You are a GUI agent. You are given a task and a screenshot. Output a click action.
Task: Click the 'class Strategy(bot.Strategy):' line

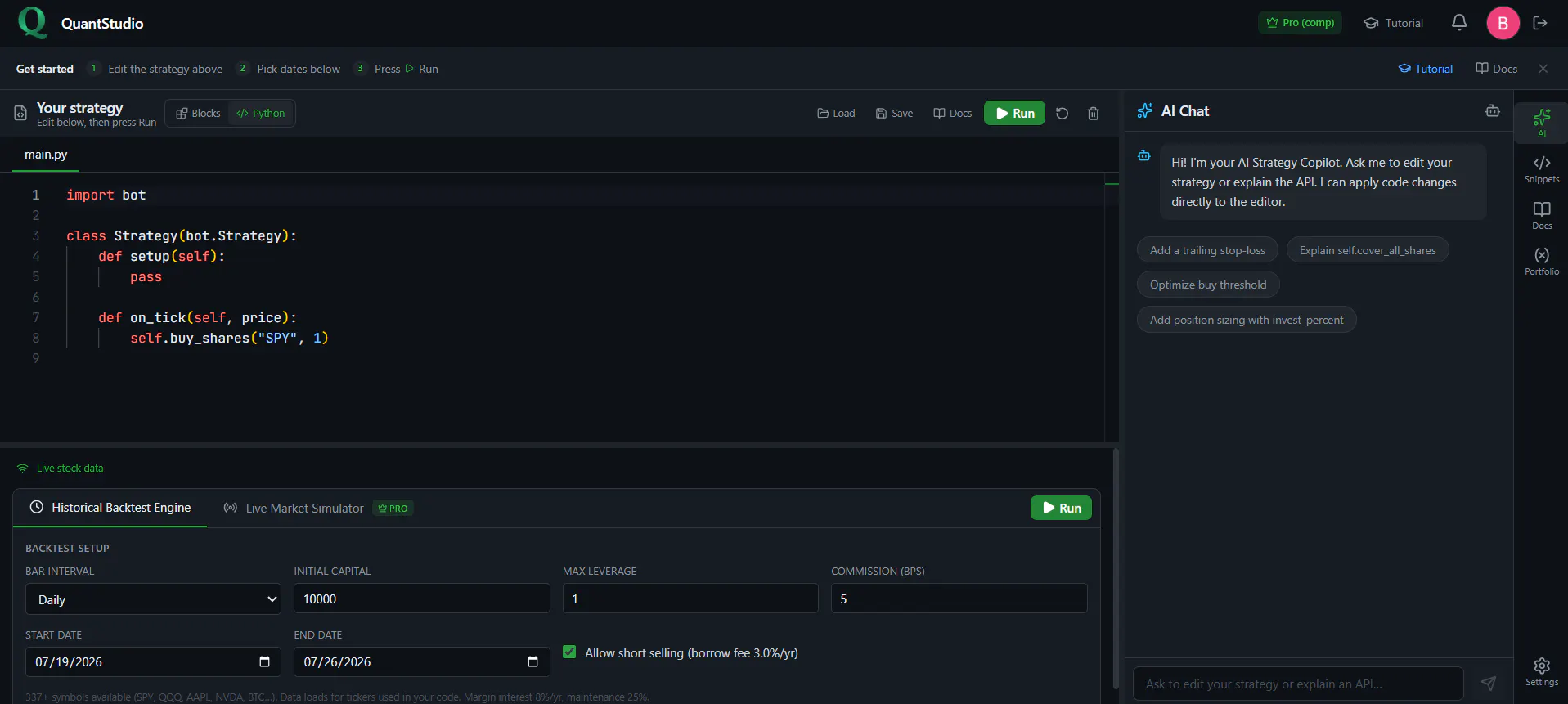point(182,235)
